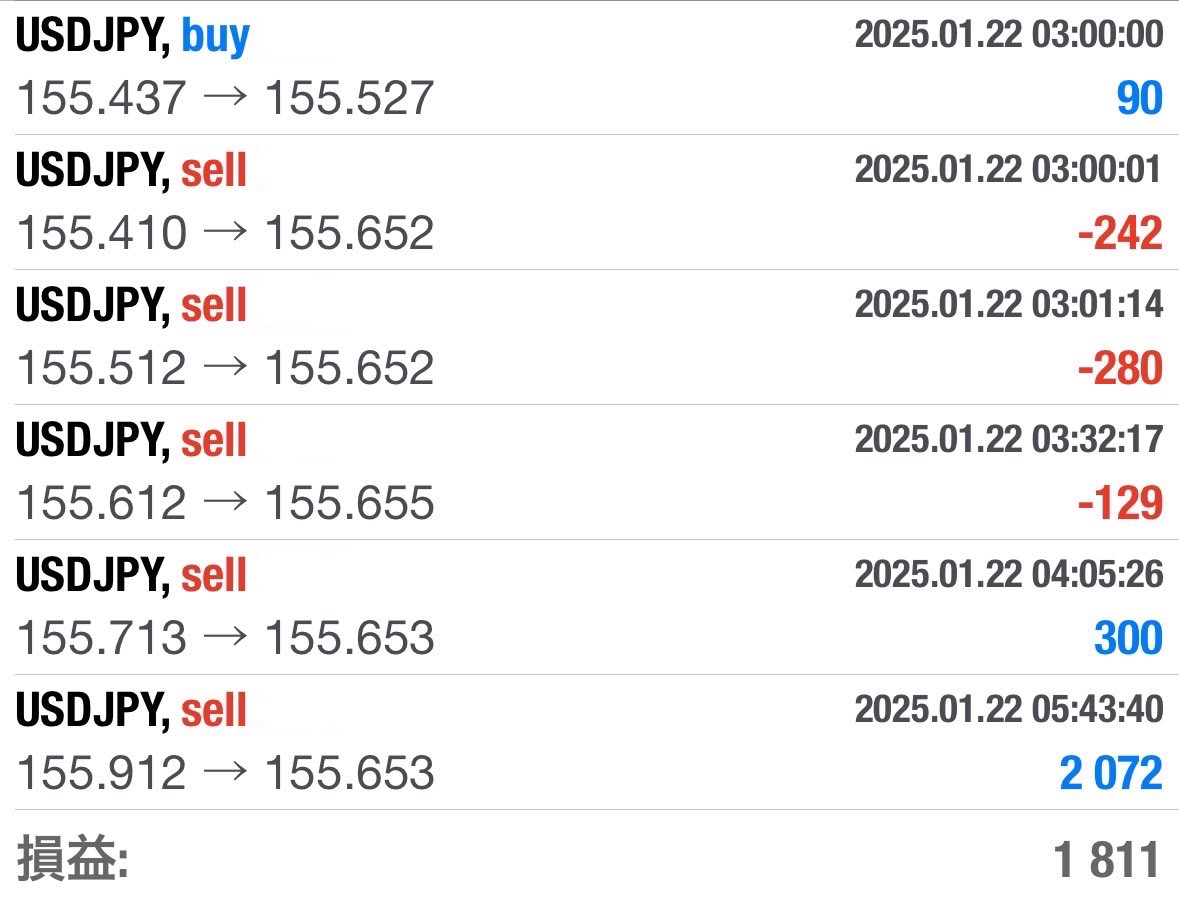Click the loss value -242

(1120, 234)
